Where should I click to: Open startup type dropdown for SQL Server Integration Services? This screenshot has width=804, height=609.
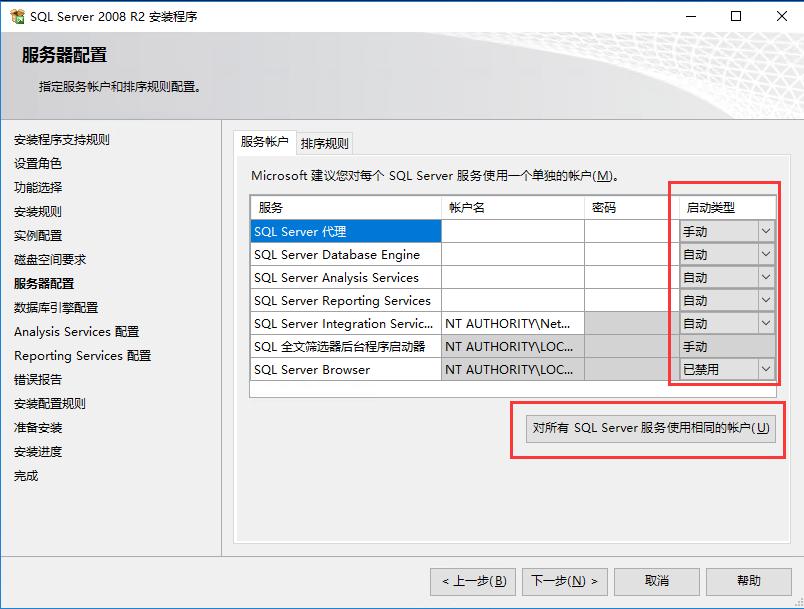point(767,323)
